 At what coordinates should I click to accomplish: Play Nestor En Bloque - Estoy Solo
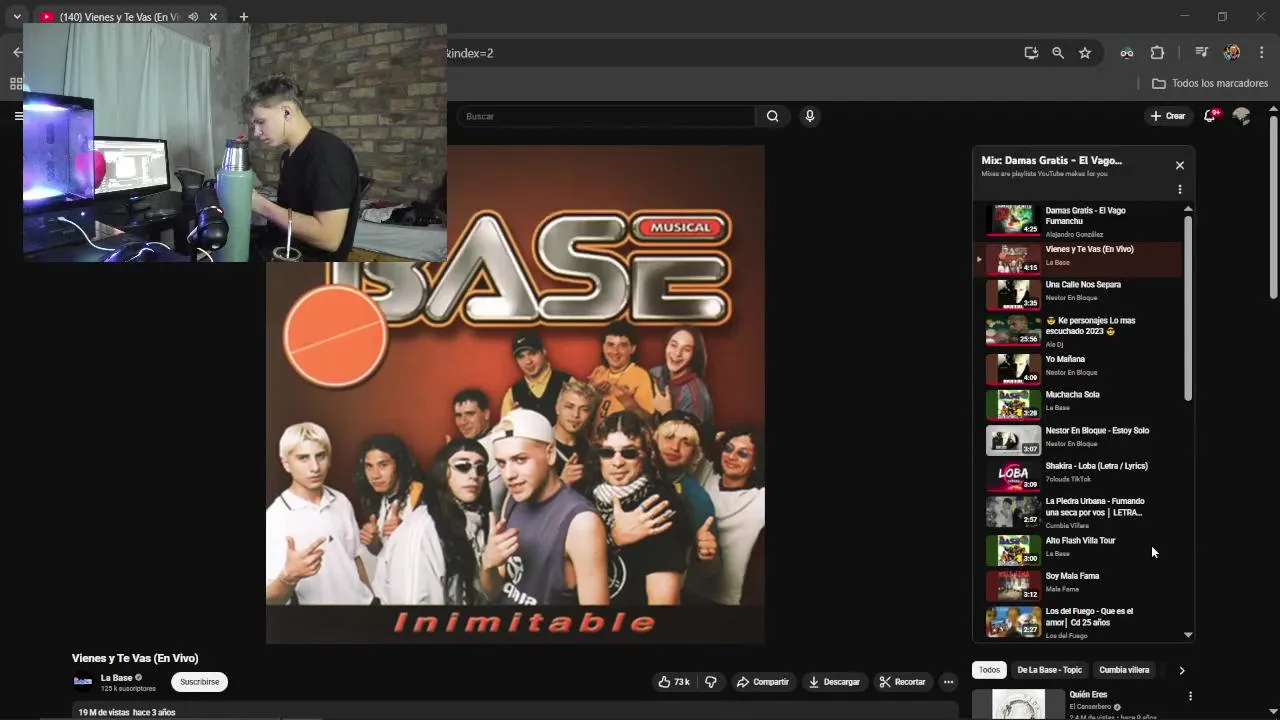tap(1079, 440)
